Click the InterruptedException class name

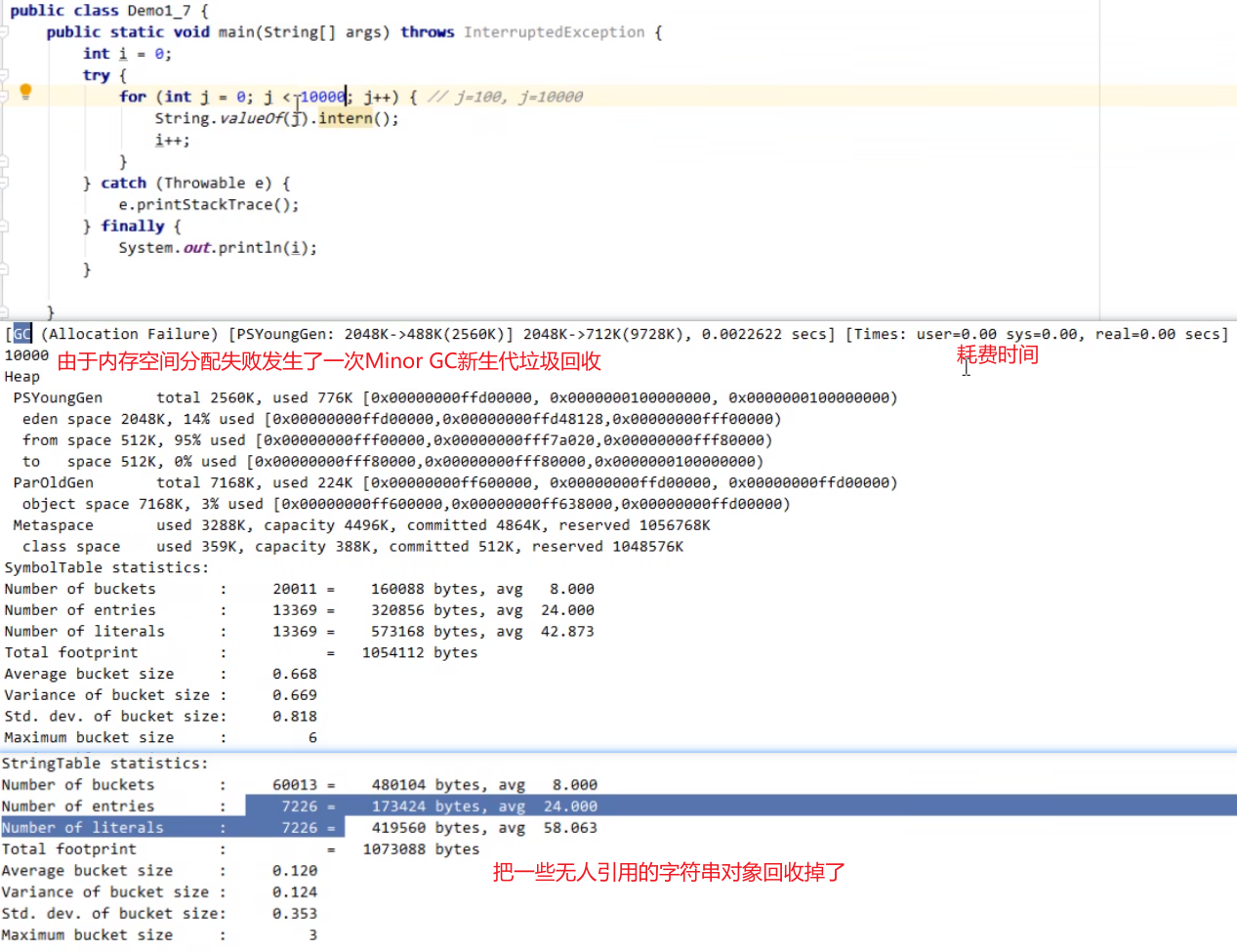tap(554, 32)
